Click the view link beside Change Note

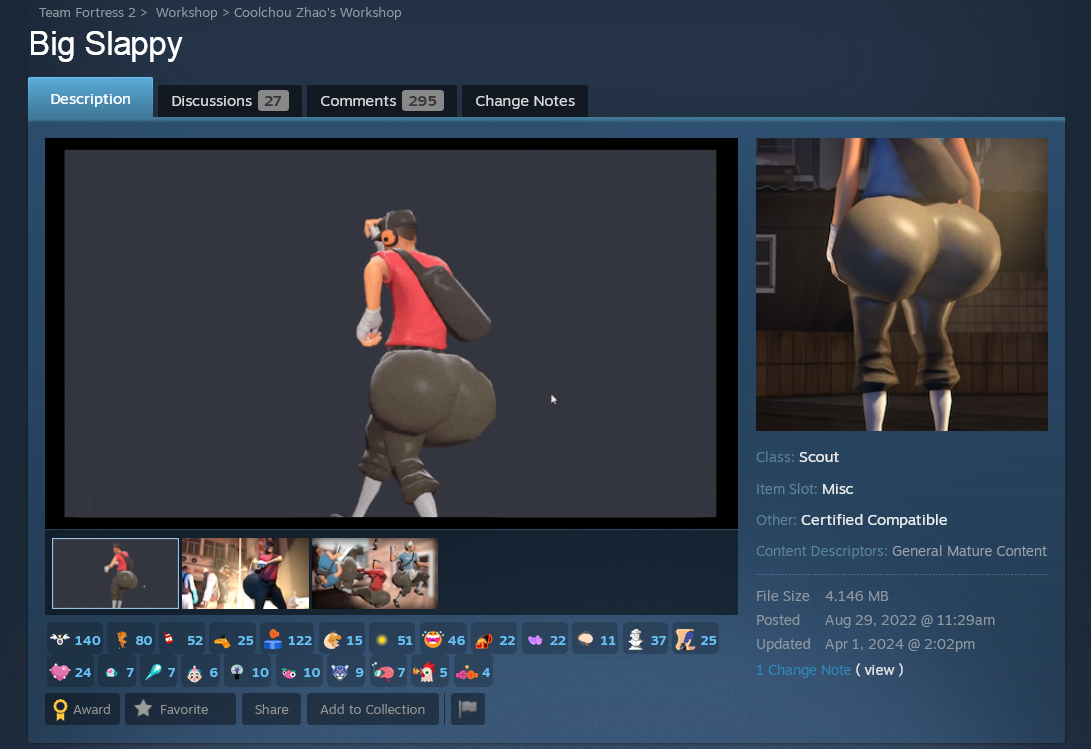[x=879, y=670]
